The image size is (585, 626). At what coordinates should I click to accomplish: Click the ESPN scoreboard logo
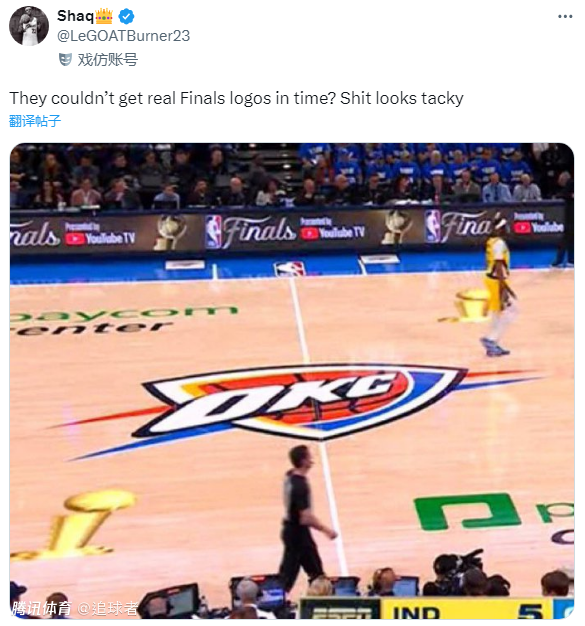(x=340, y=610)
